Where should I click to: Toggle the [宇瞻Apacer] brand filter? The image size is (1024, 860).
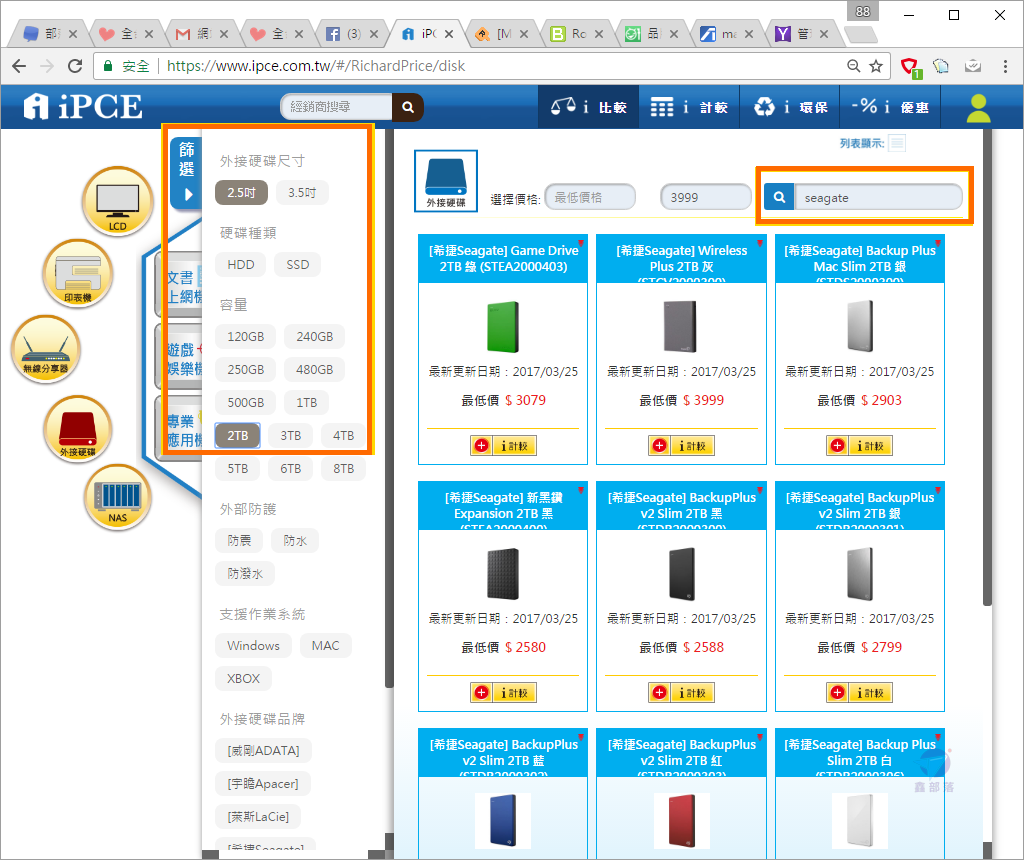(x=263, y=784)
